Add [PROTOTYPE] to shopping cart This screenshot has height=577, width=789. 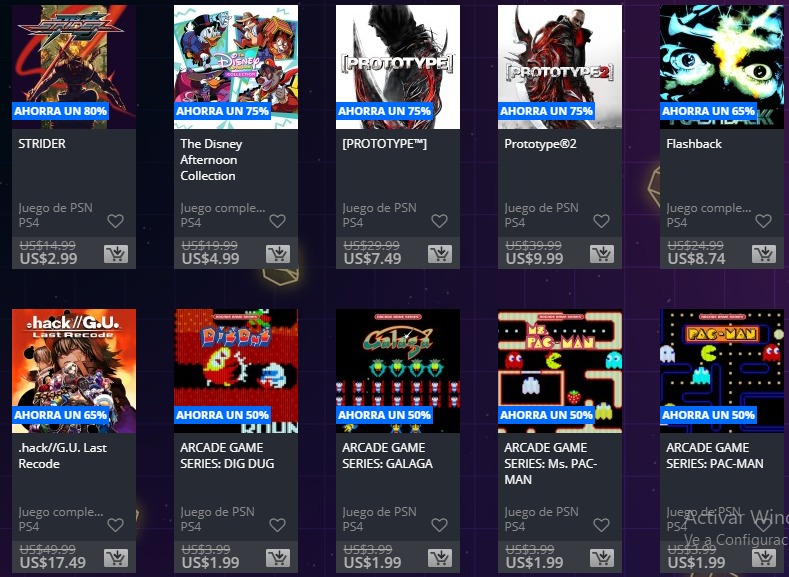pyautogui.click(x=440, y=254)
